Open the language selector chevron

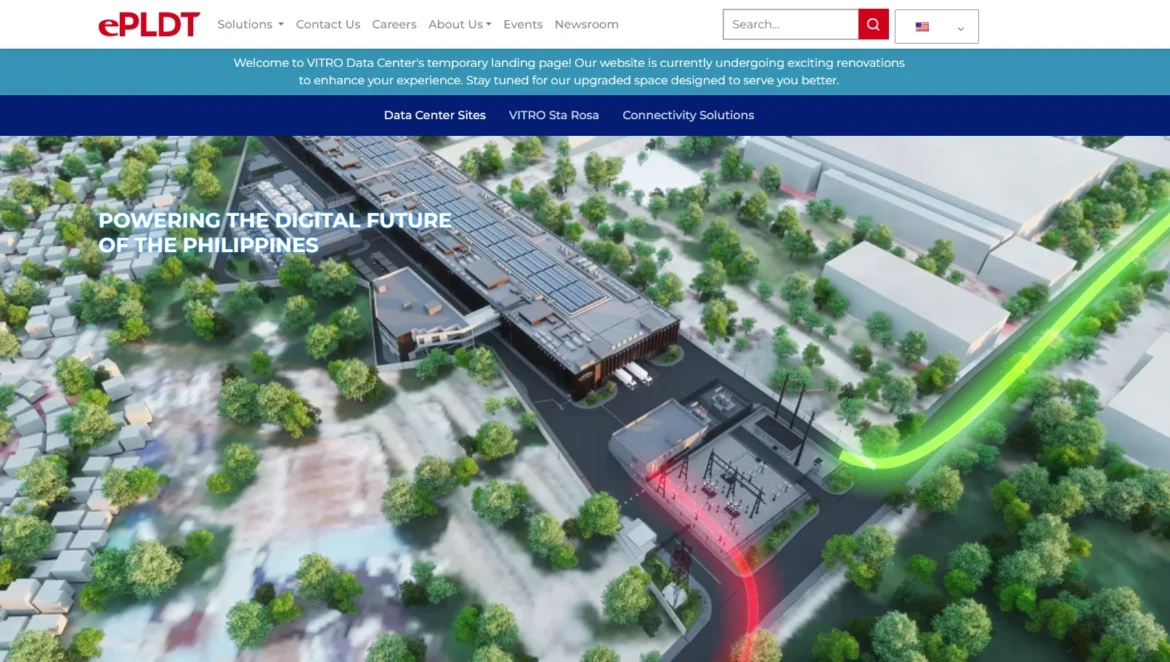click(x=960, y=28)
